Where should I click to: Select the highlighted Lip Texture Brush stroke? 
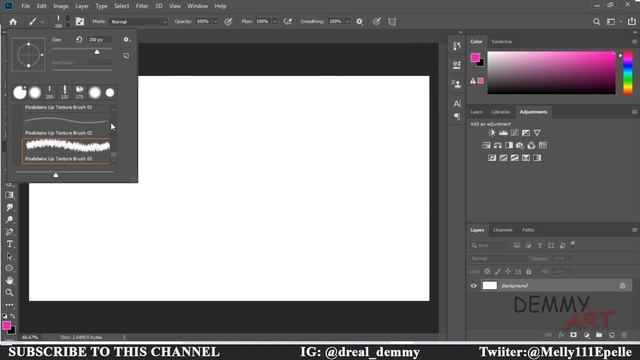click(67, 146)
